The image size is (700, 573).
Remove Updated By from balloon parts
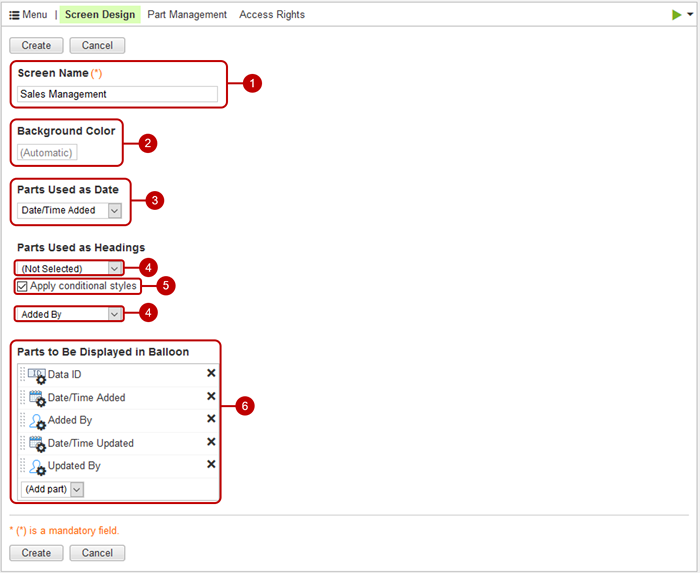point(211,464)
